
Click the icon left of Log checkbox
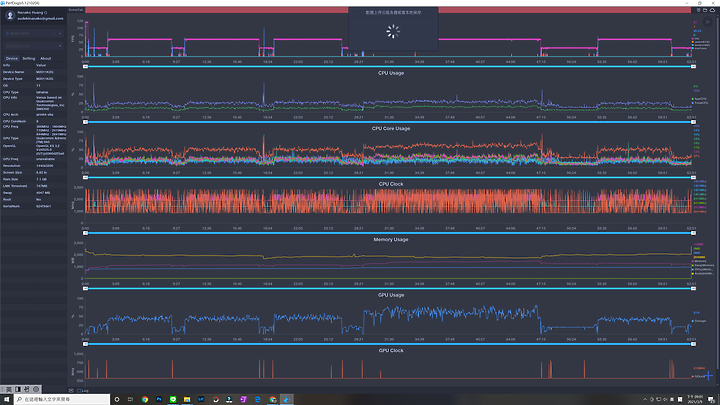point(71,391)
